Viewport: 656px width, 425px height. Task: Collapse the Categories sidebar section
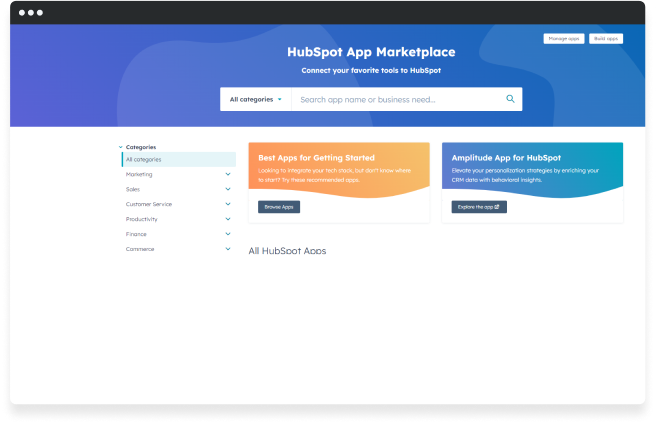tap(120, 147)
